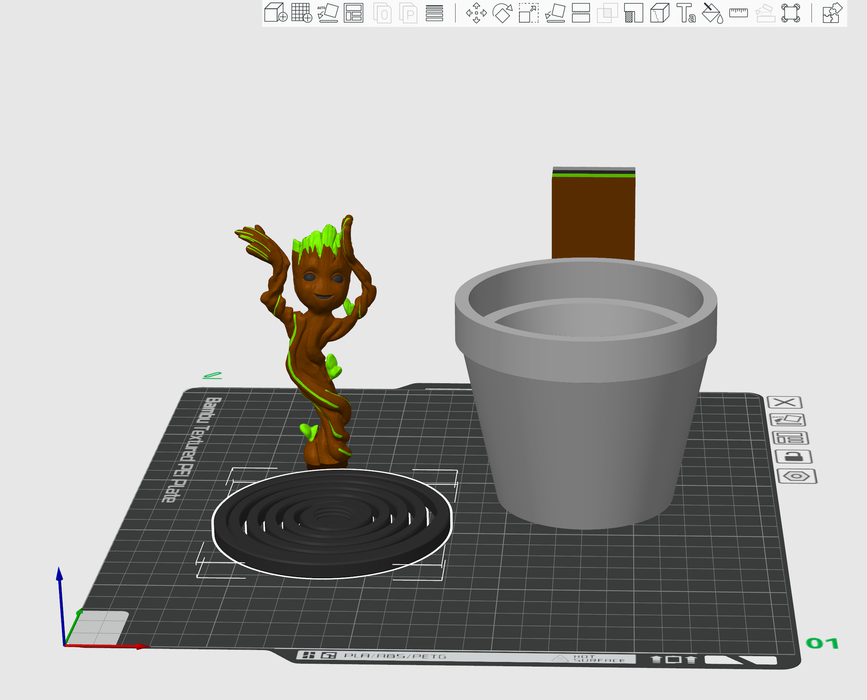
Task: Activate the Measure ruler tool
Action: pos(739,13)
